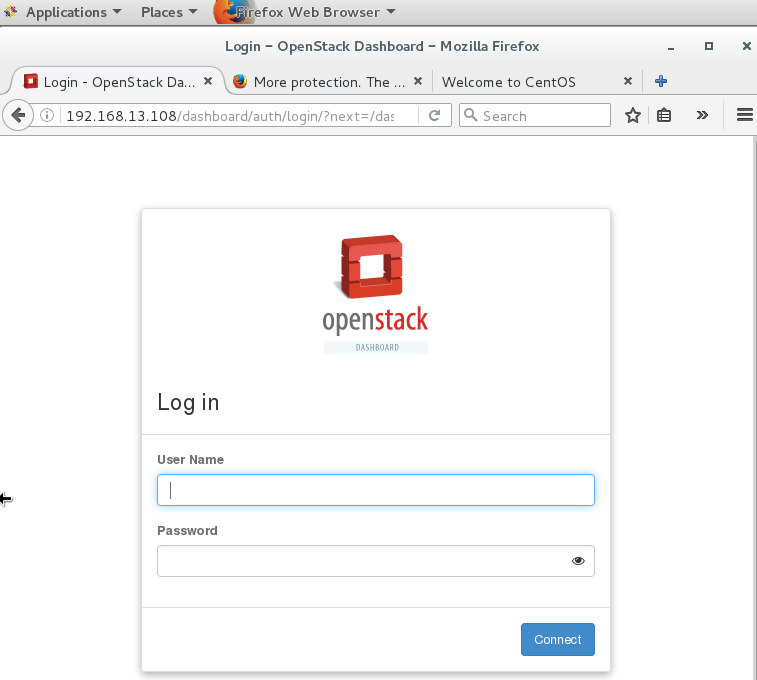
Task: Bookmark this page with the star icon
Action: pos(632,115)
